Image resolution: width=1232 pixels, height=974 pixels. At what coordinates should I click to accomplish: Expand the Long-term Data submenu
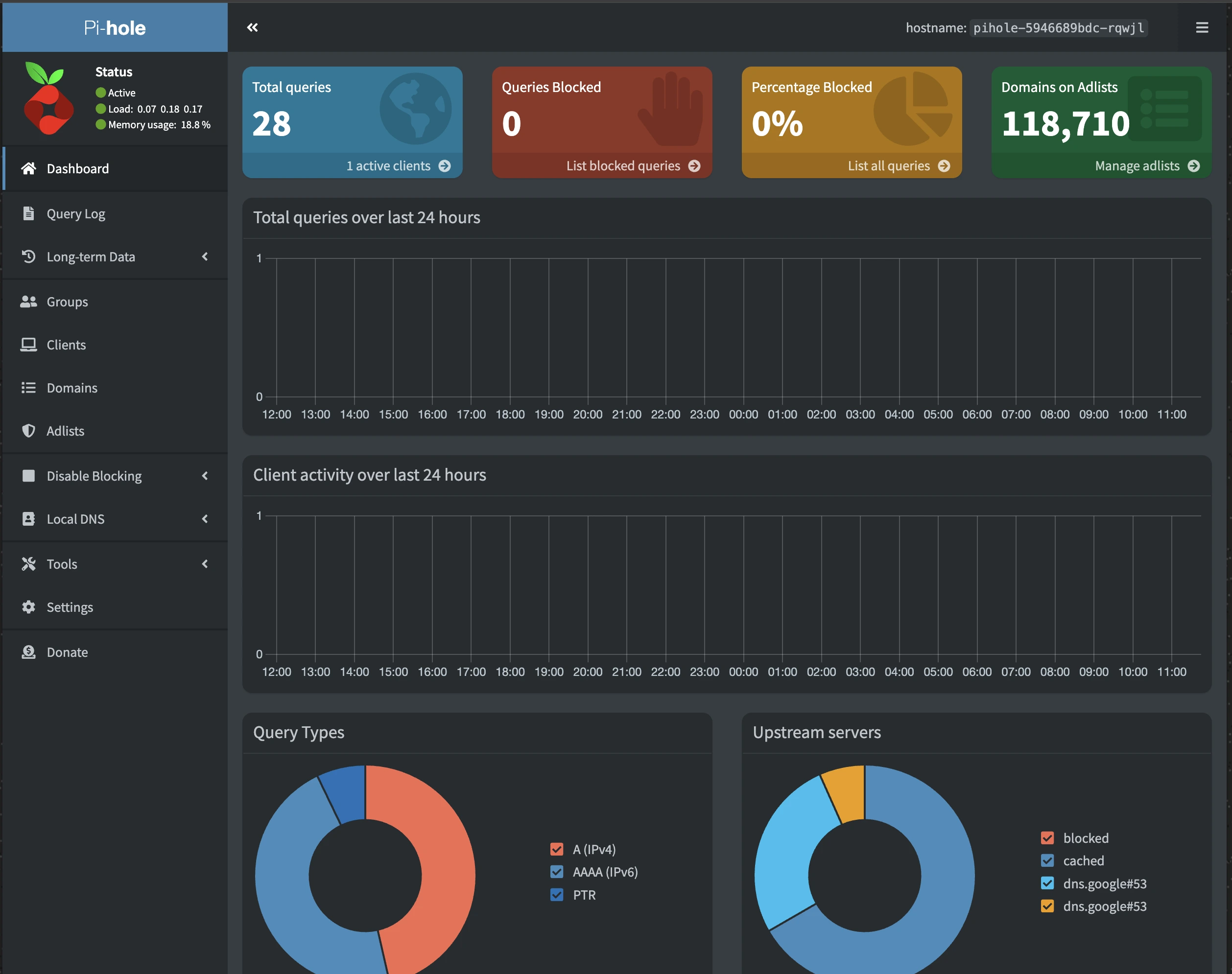(205, 256)
